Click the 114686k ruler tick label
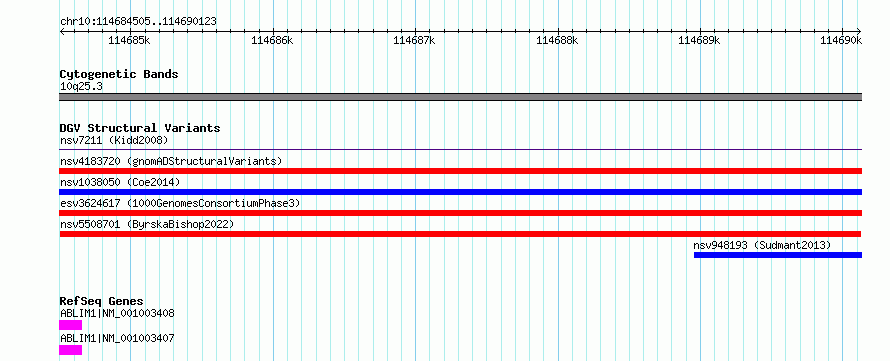Viewport: 890px width, 361px height. tap(272, 40)
